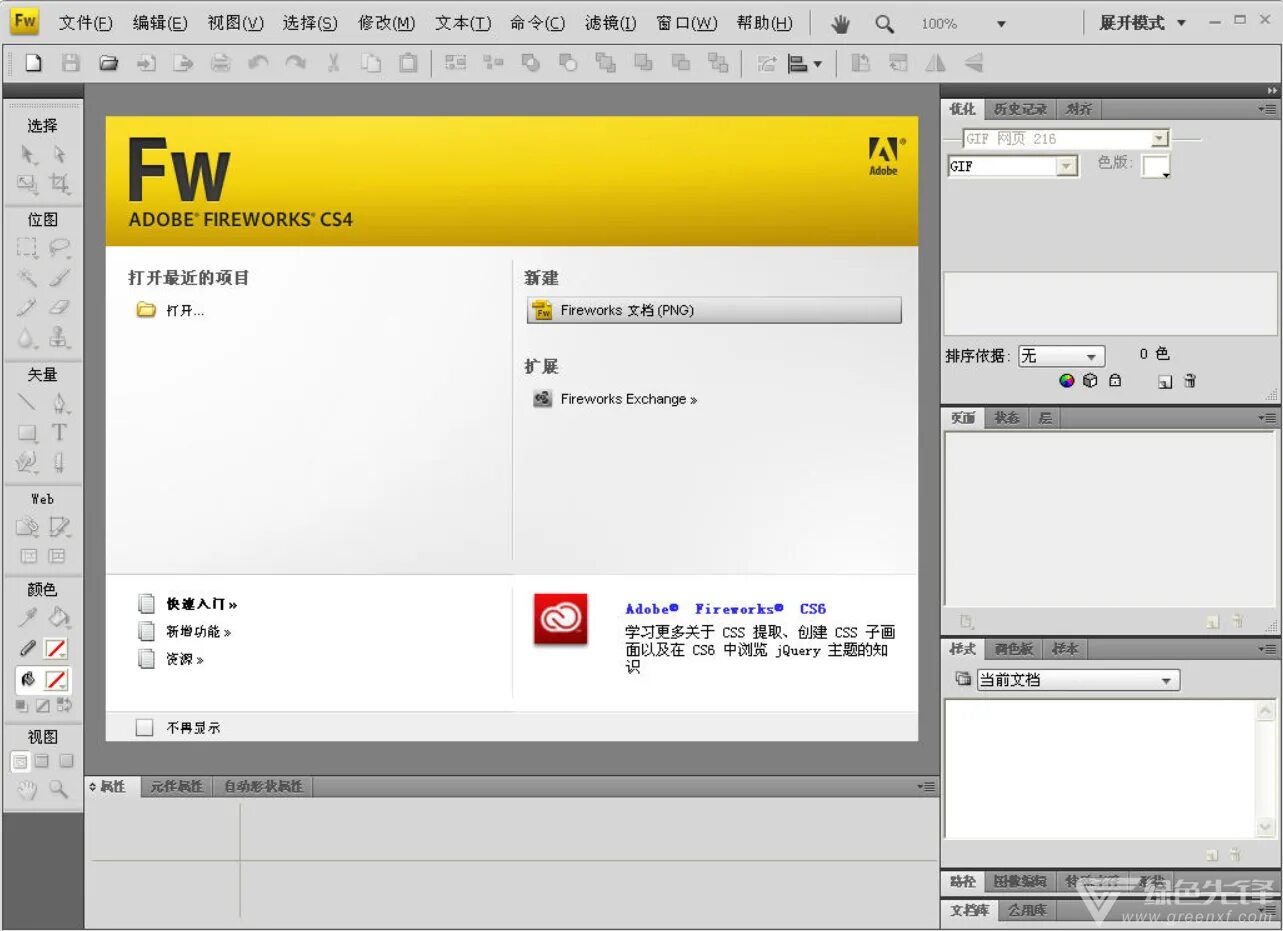Click the Paste clipboard toolbar icon
The image size is (1283, 931).
[408, 63]
